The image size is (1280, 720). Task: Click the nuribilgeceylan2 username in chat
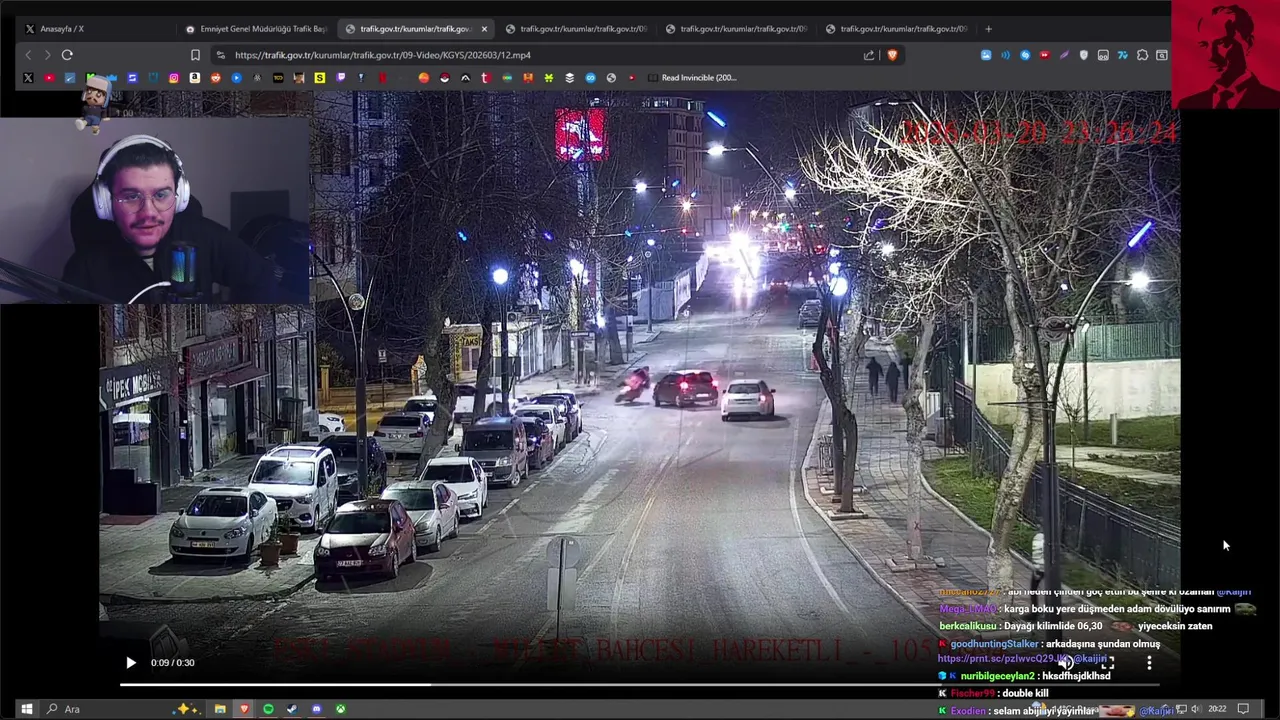(997, 676)
